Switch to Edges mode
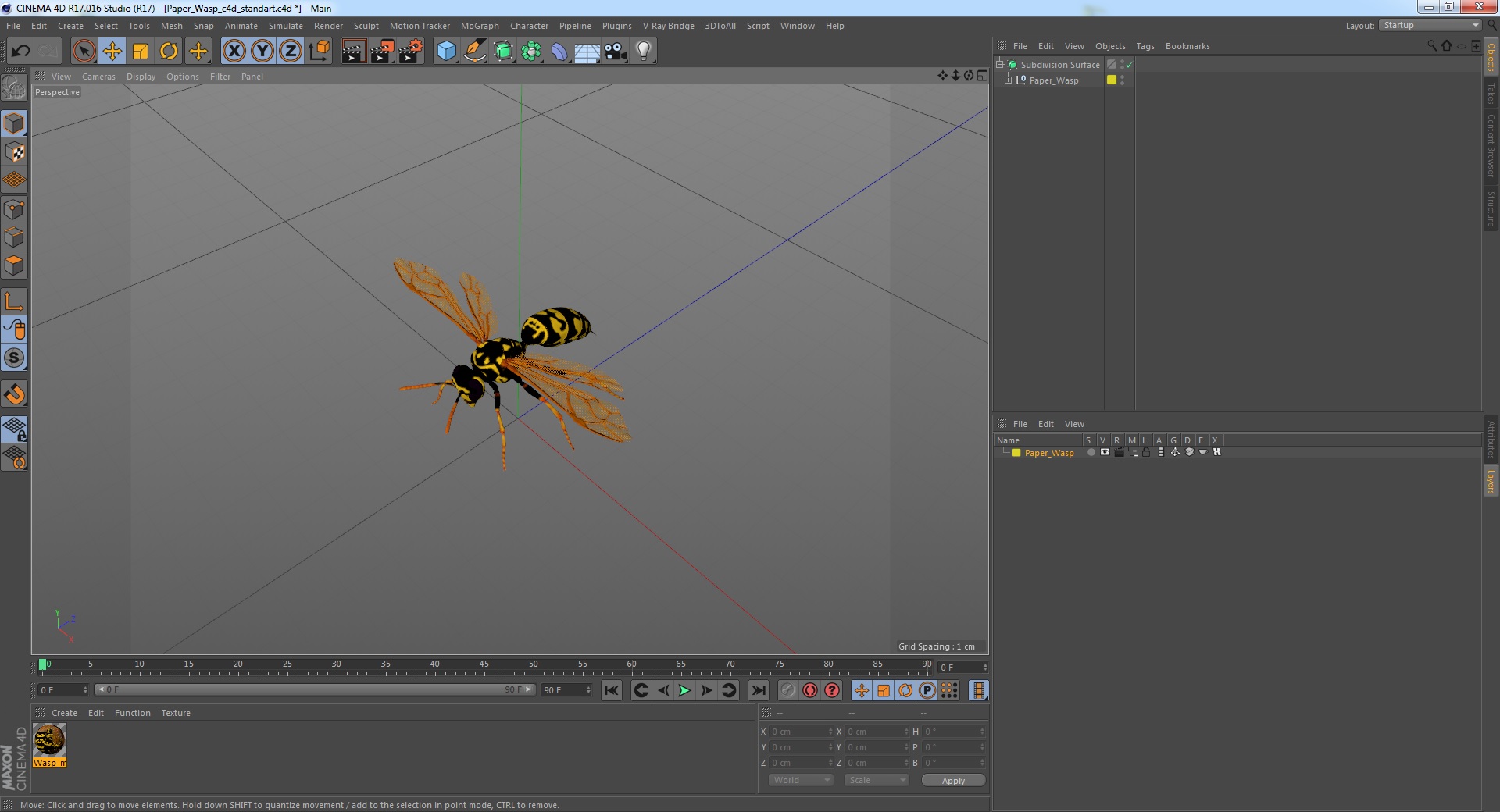Image resolution: width=1500 pixels, height=812 pixels. point(14,237)
